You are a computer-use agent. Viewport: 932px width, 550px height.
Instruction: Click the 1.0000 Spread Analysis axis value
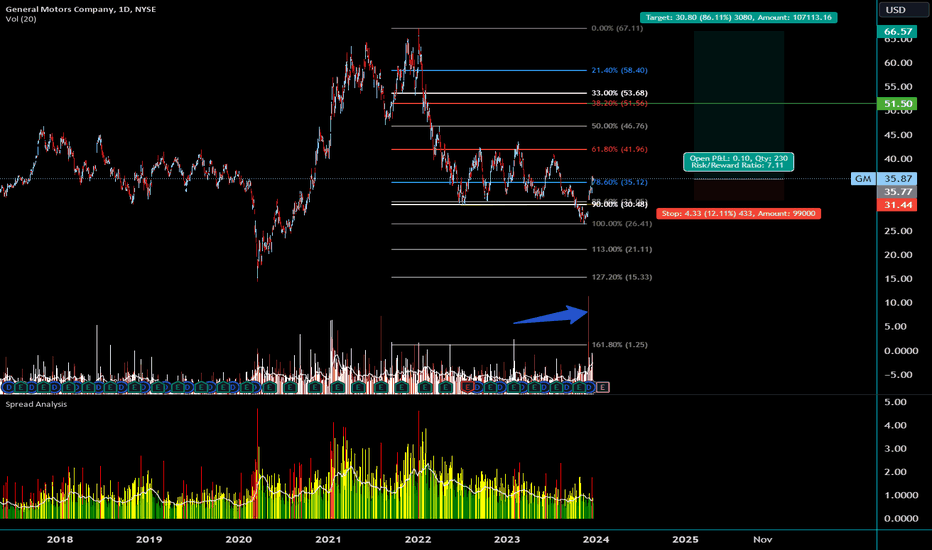[901, 495]
